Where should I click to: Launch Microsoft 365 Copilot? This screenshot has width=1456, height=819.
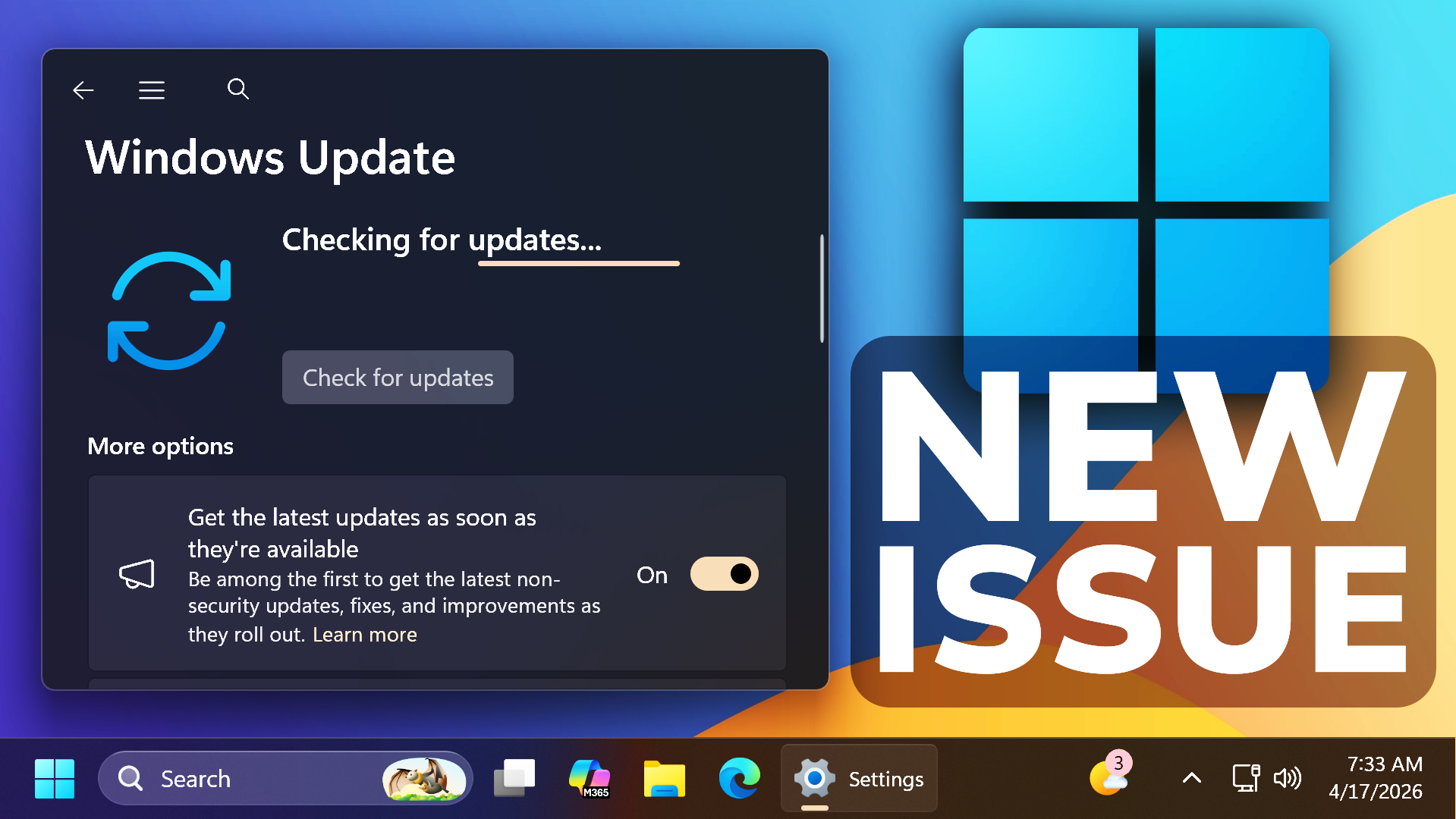point(590,778)
